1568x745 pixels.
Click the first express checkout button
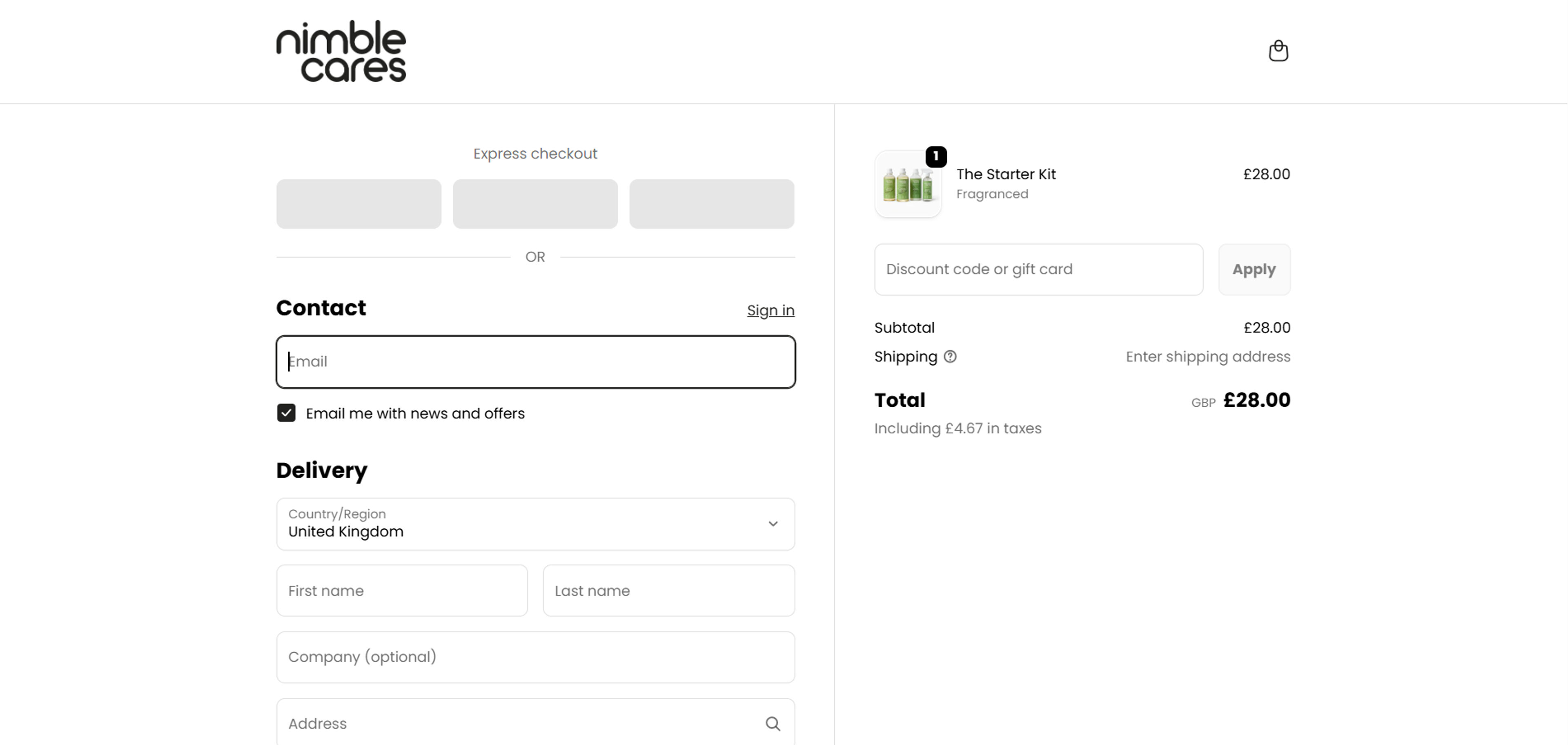coord(359,204)
